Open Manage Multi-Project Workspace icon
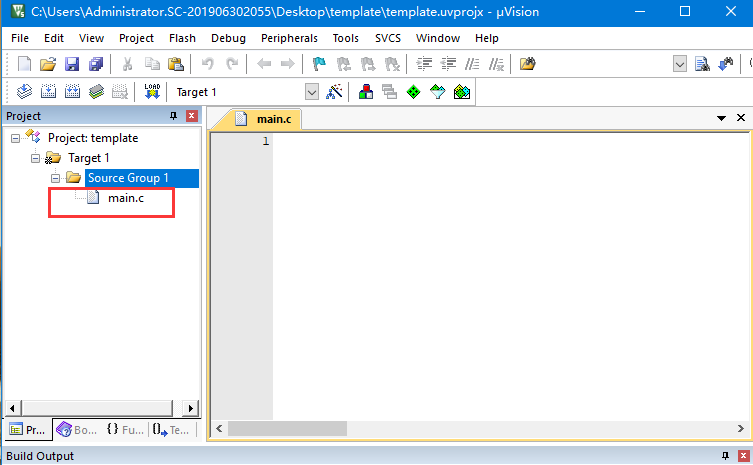This screenshot has width=753, height=465. pyautogui.click(x=389, y=91)
